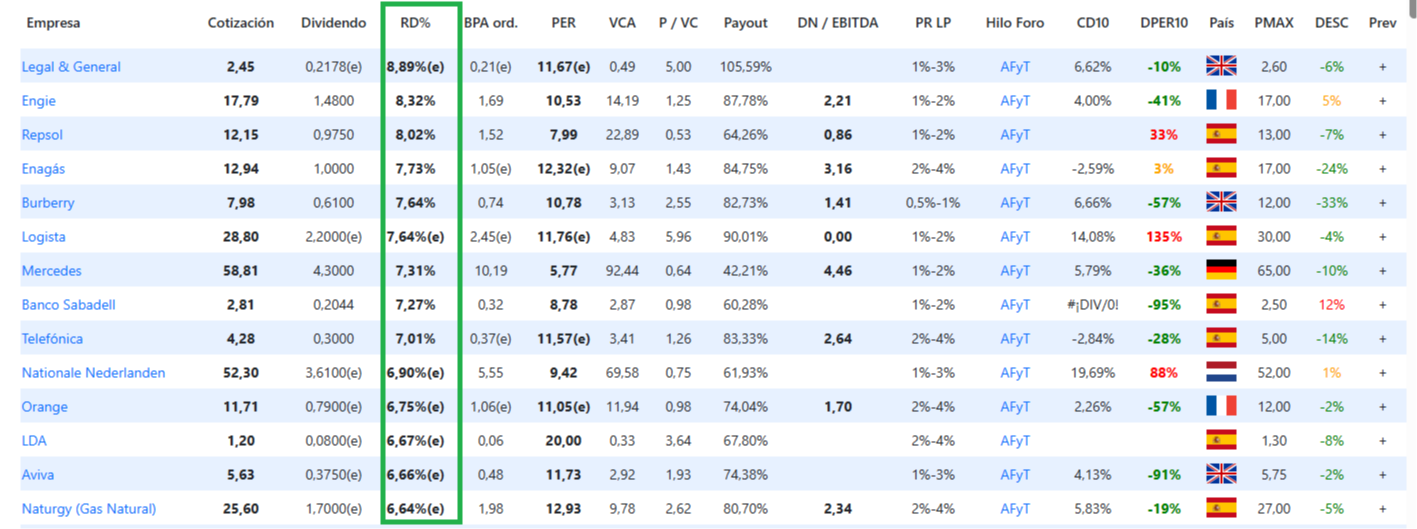
Task: Open the AFyT forum link in Mercedes row
Action: 1015,271
